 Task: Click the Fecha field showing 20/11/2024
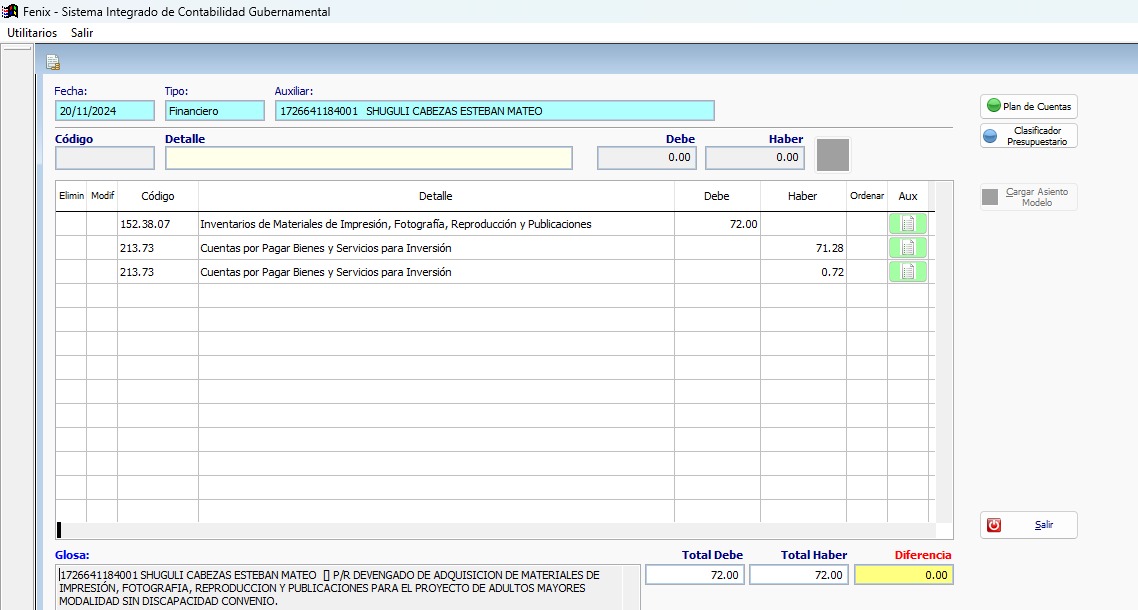click(105, 111)
